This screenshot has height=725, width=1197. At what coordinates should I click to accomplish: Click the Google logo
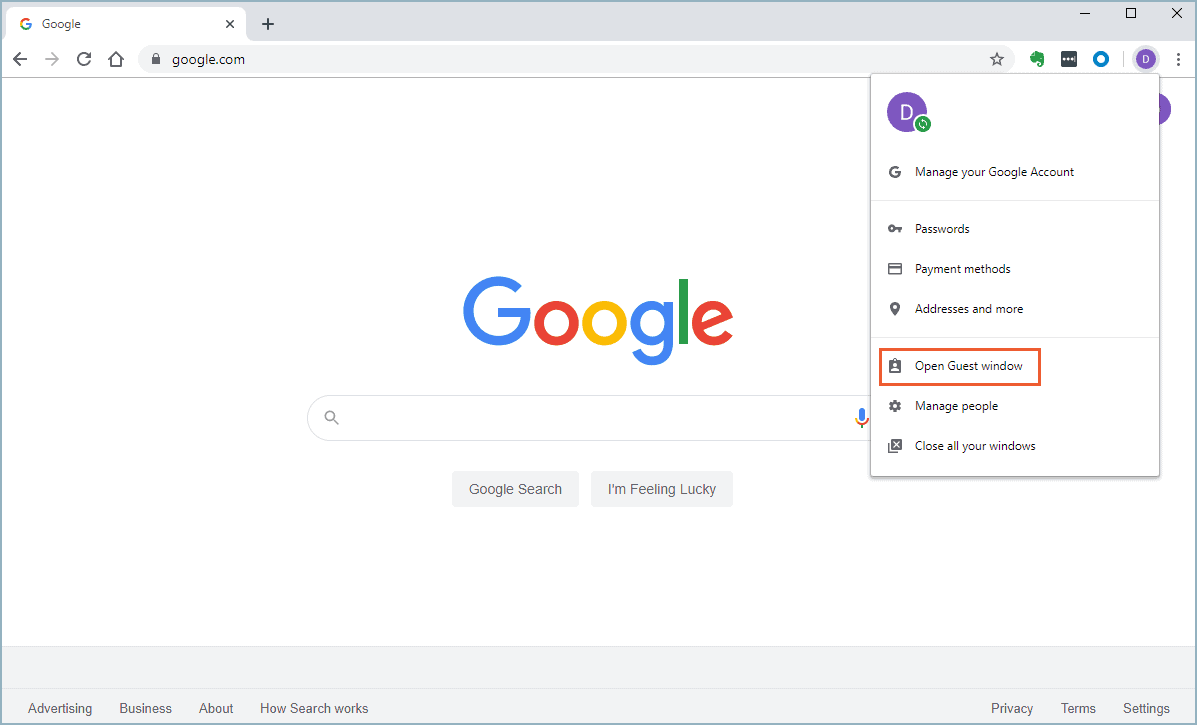[598, 320]
